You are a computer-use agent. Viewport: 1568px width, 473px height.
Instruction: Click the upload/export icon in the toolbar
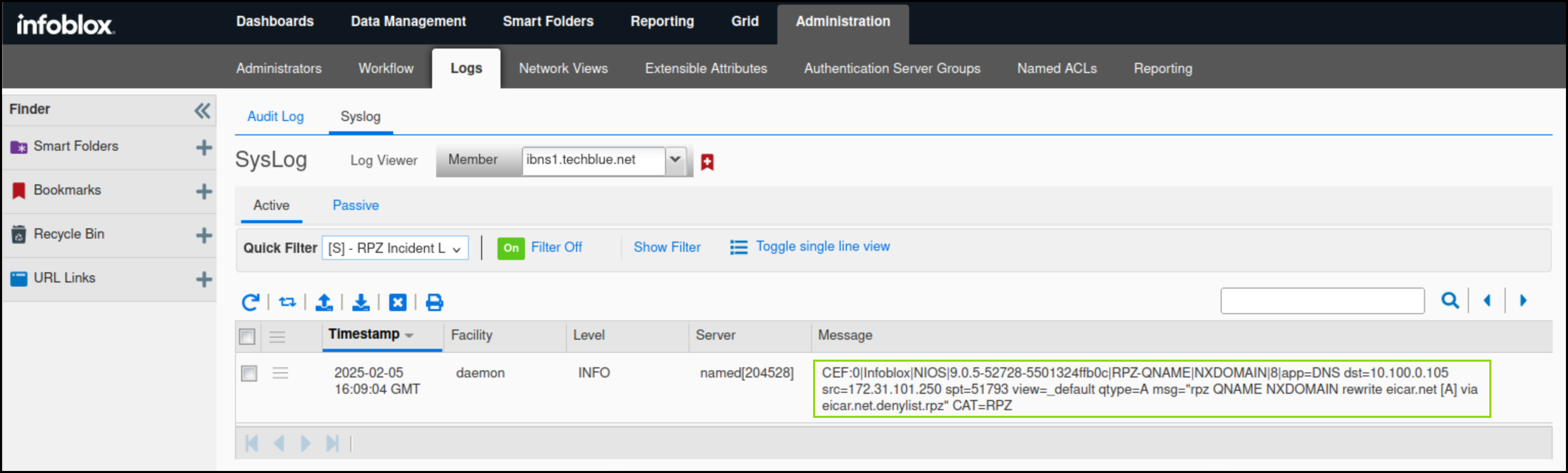324,302
